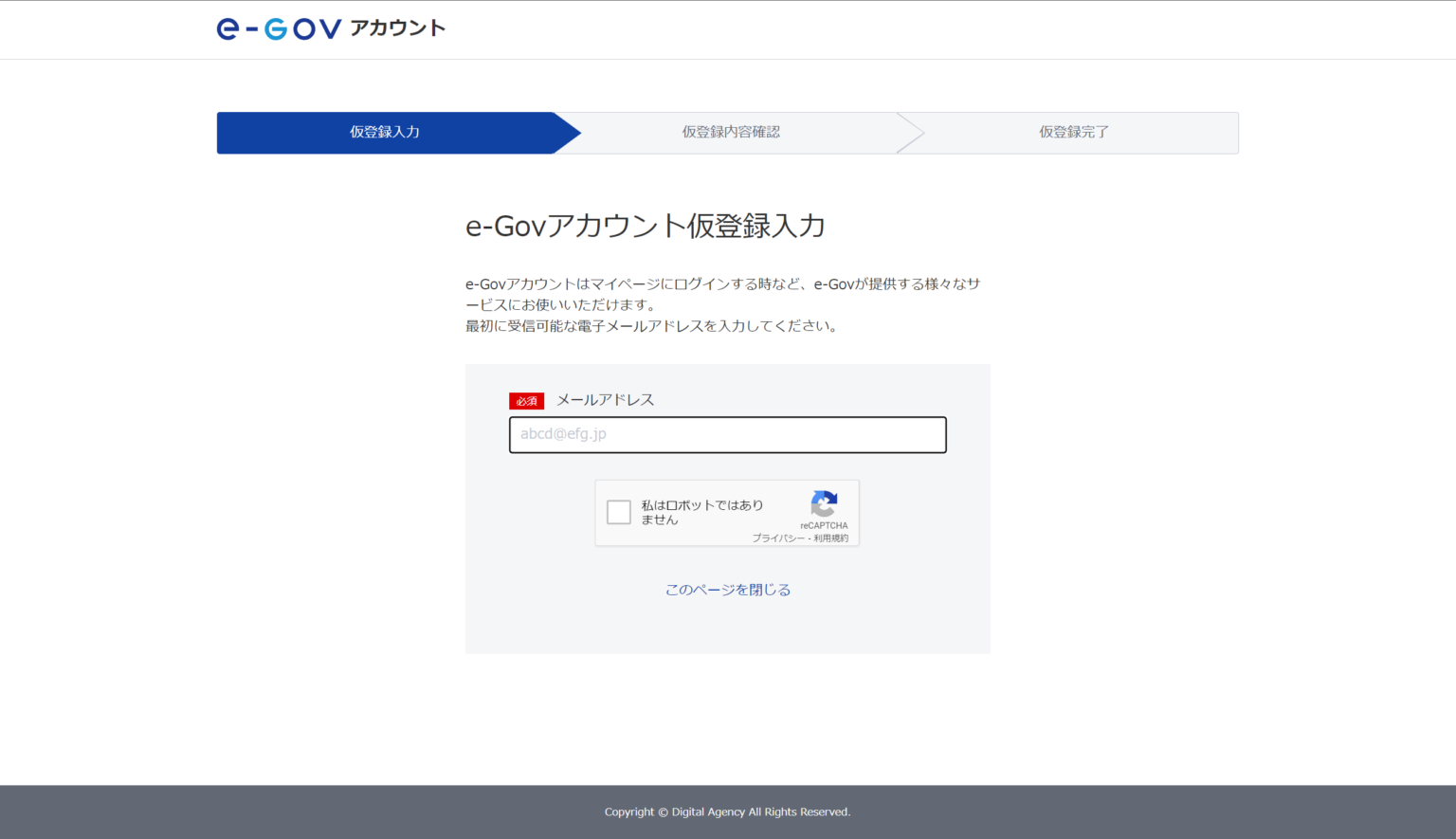The width and height of the screenshot is (1456, 839).
Task: Click the e-Govアカウント仮登録入力 page heading
Action: tap(645, 227)
